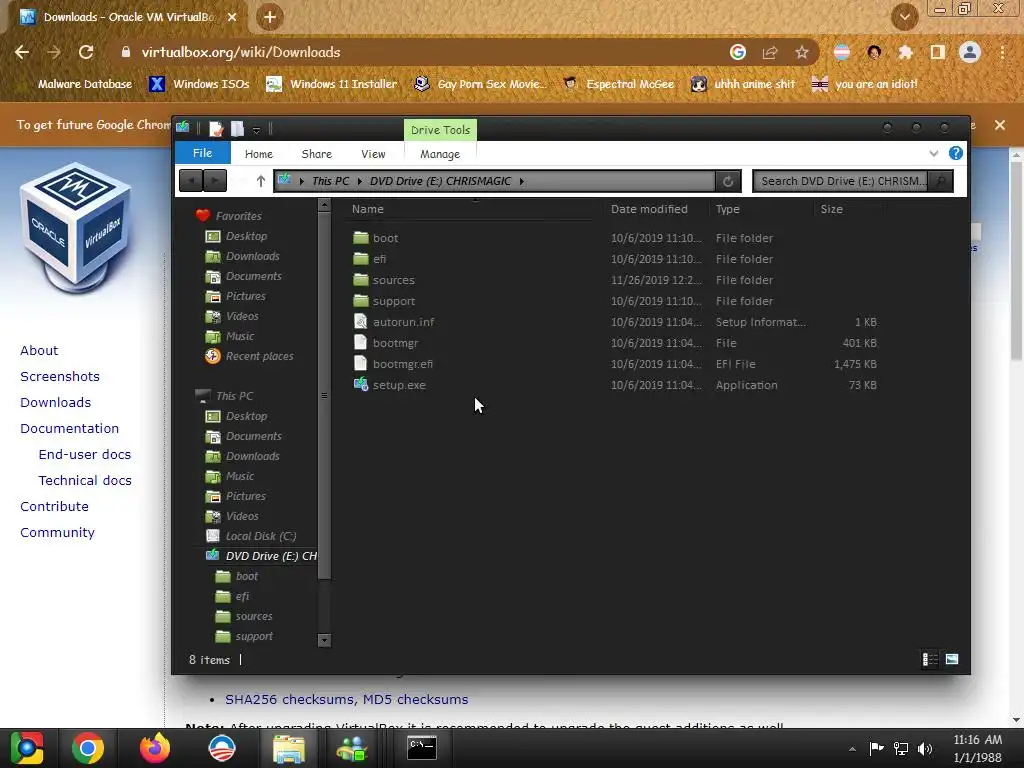
Task: Open Malware Database bookmark
Action: tap(85, 84)
